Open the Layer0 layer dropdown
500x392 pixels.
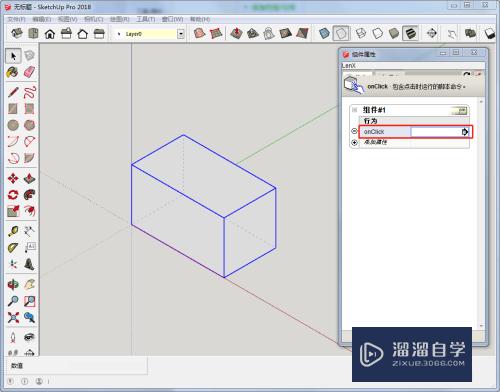(x=181, y=34)
